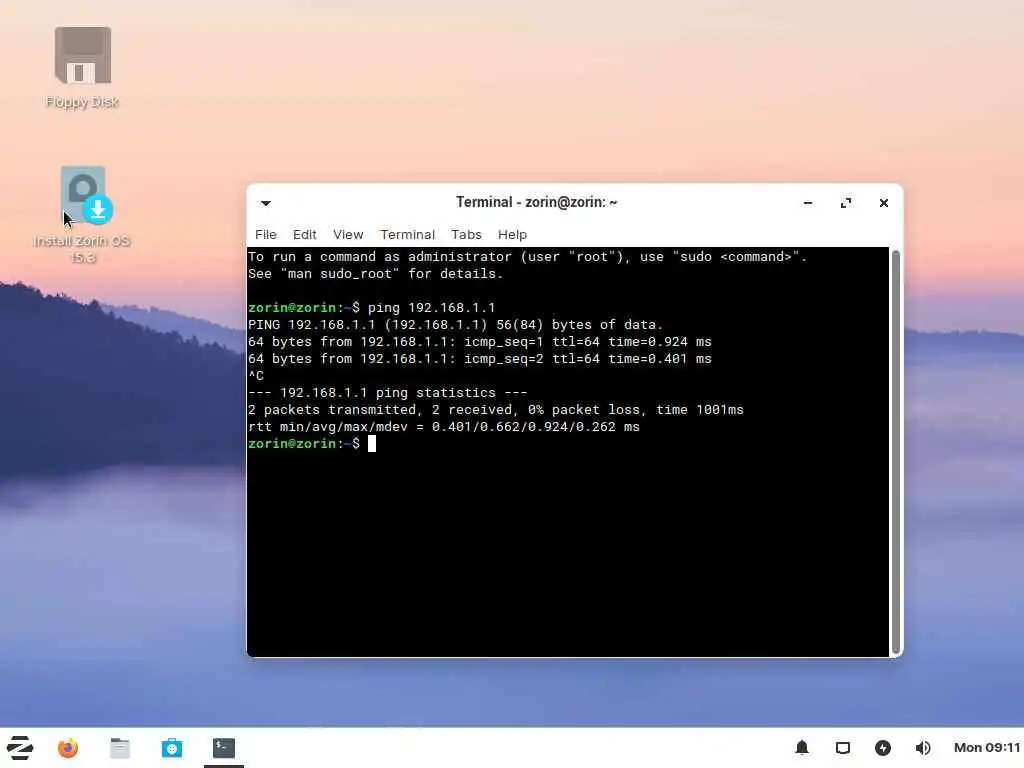Click the line with icmp_seq=2
This screenshot has width=1024, height=768.
click(x=480, y=359)
